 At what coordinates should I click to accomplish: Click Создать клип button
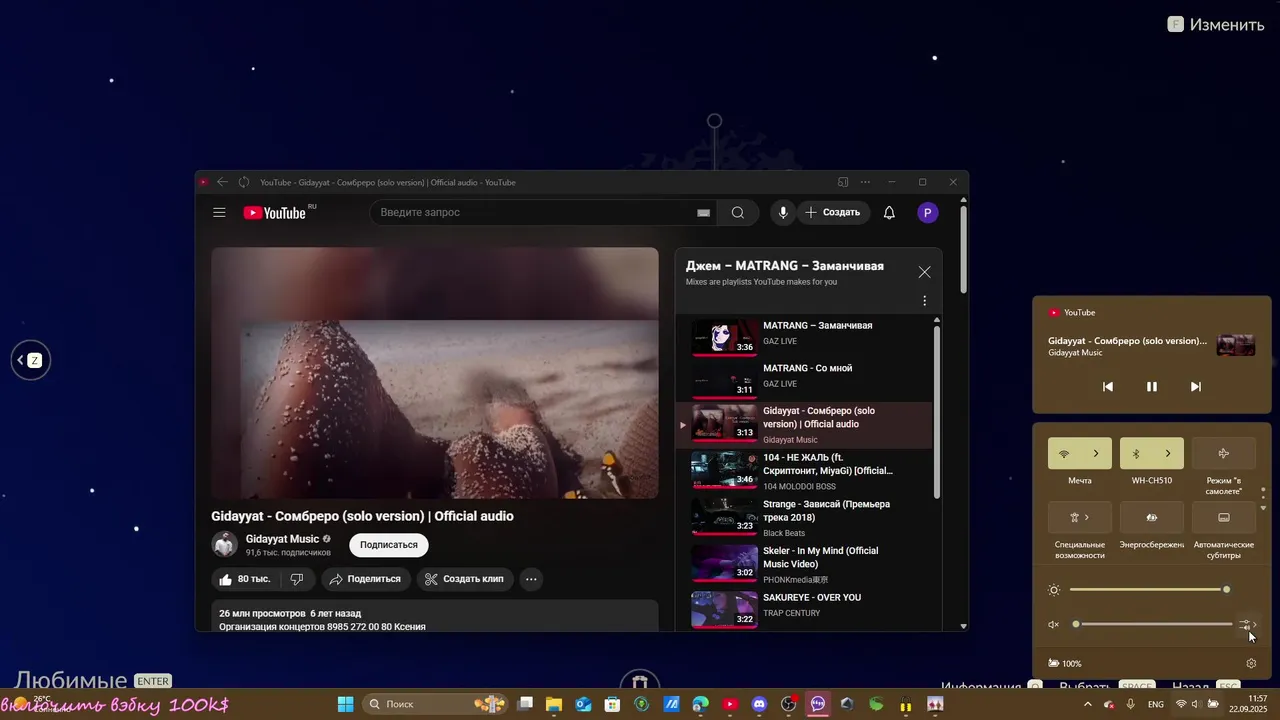pyautogui.click(x=465, y=579)
